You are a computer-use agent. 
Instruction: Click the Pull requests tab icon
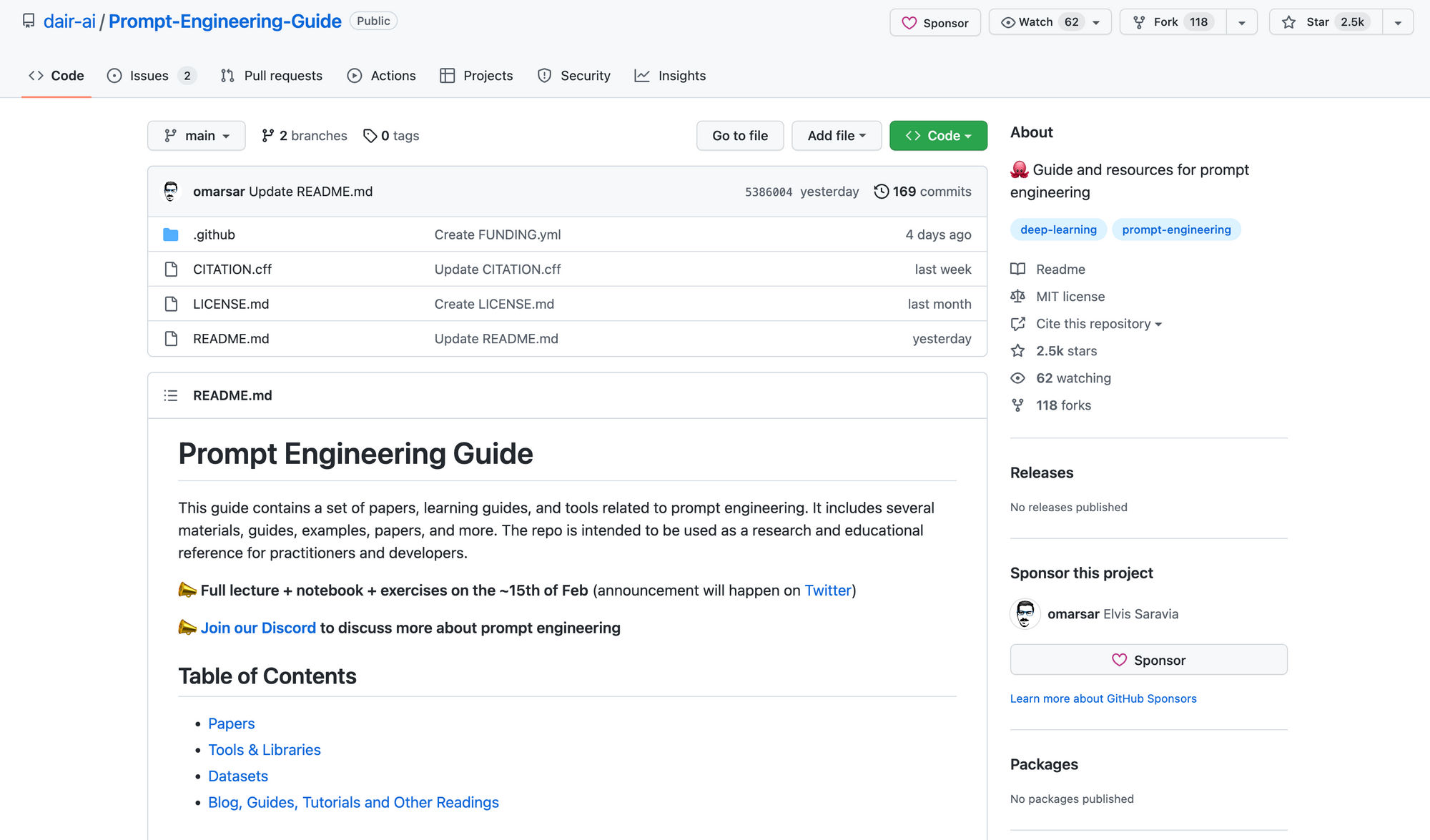click(x=227, y=76)
